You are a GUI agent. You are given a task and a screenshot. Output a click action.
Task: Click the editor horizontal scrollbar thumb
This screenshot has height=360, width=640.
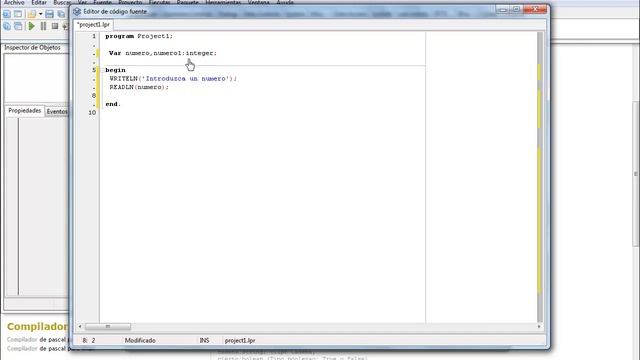pyautogui.click(x=108, y=327)
